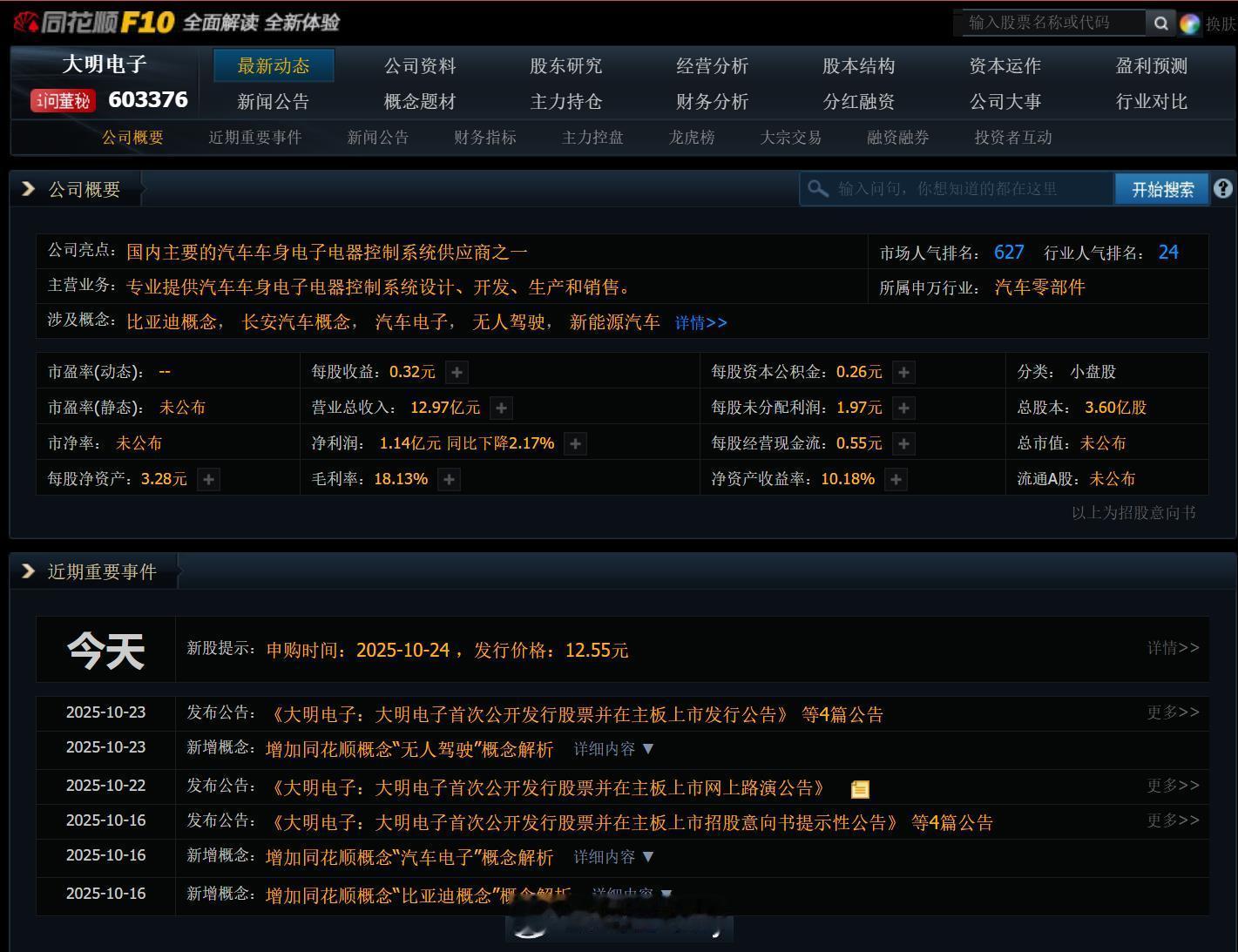Screen dimensions: 1238x952
Task: Expand the plus icon next to 每股资本公积金
Action: click(x=903, y=373)
